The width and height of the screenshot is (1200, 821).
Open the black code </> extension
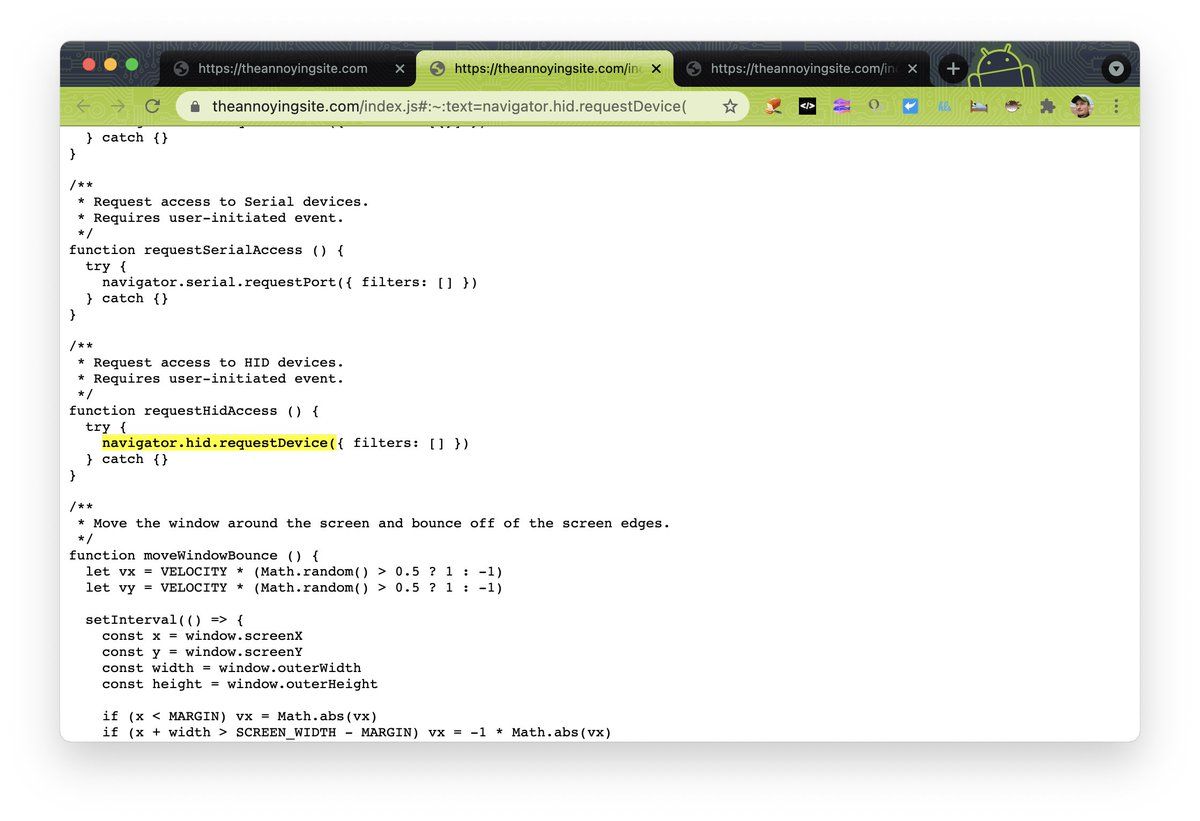tap(807, 105)
